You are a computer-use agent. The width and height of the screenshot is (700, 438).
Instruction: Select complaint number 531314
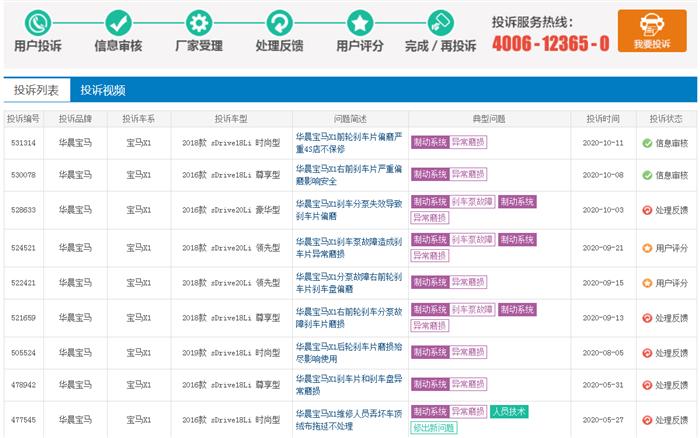pyautogui.click(x=23, y=143)
